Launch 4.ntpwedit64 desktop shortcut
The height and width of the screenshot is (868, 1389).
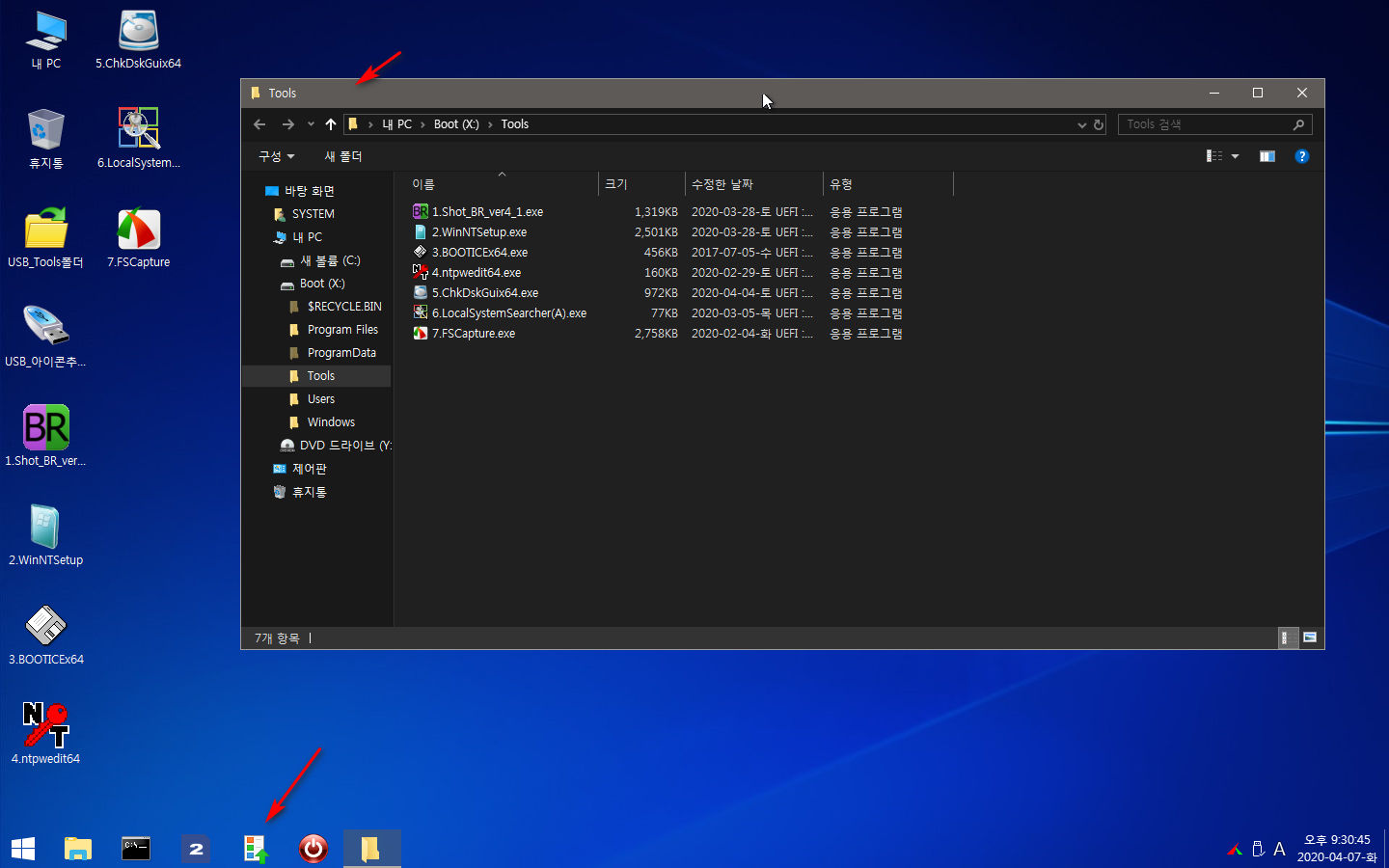coord(45,734)
